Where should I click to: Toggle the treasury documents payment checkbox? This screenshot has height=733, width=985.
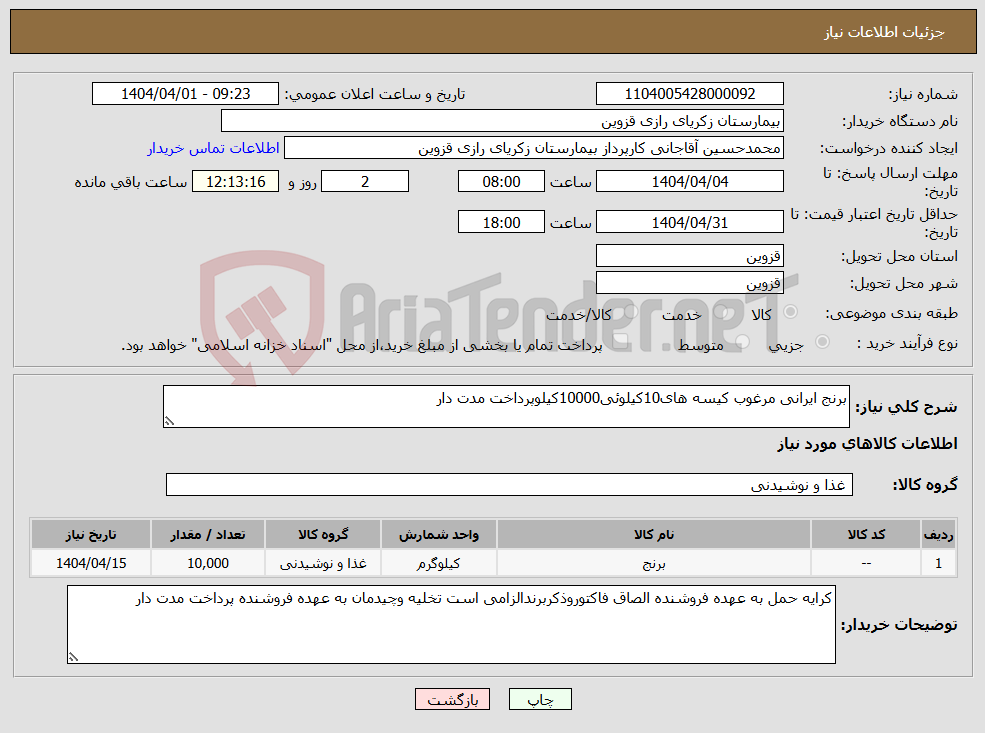click(621, 342)
